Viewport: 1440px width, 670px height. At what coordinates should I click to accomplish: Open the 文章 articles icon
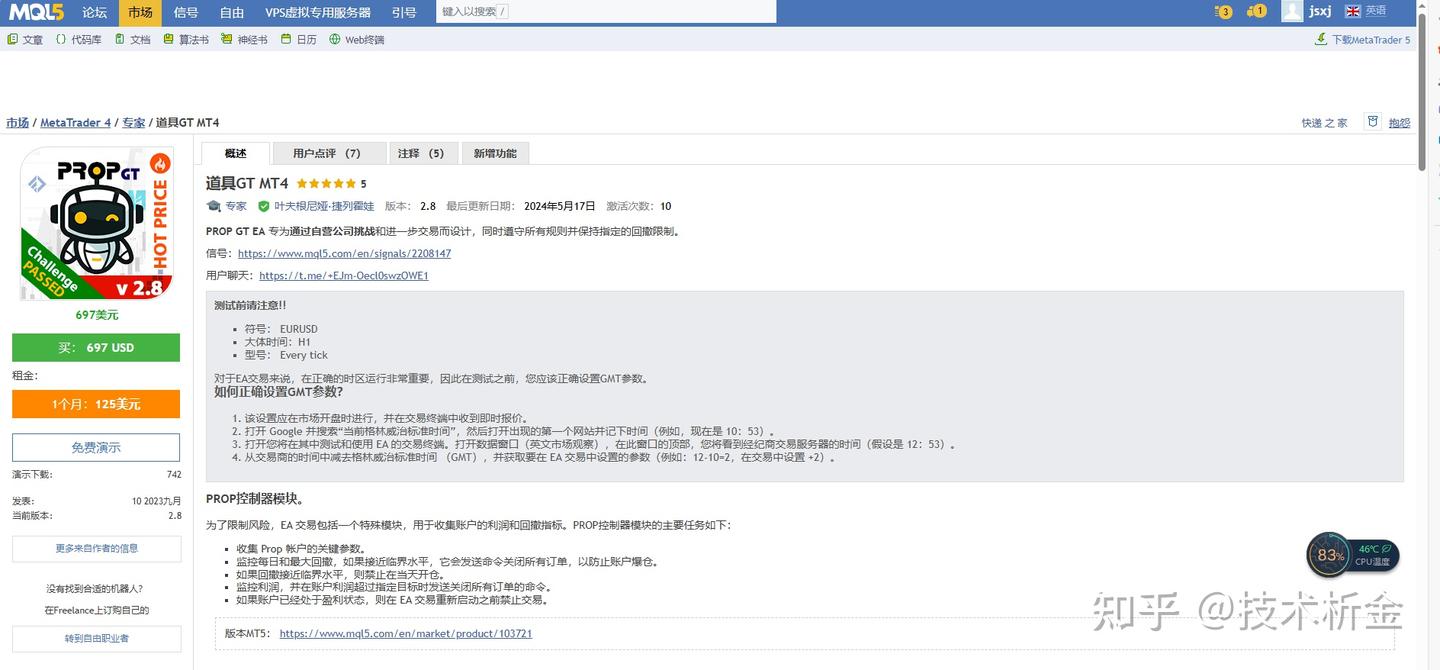(x=13, y=40)
